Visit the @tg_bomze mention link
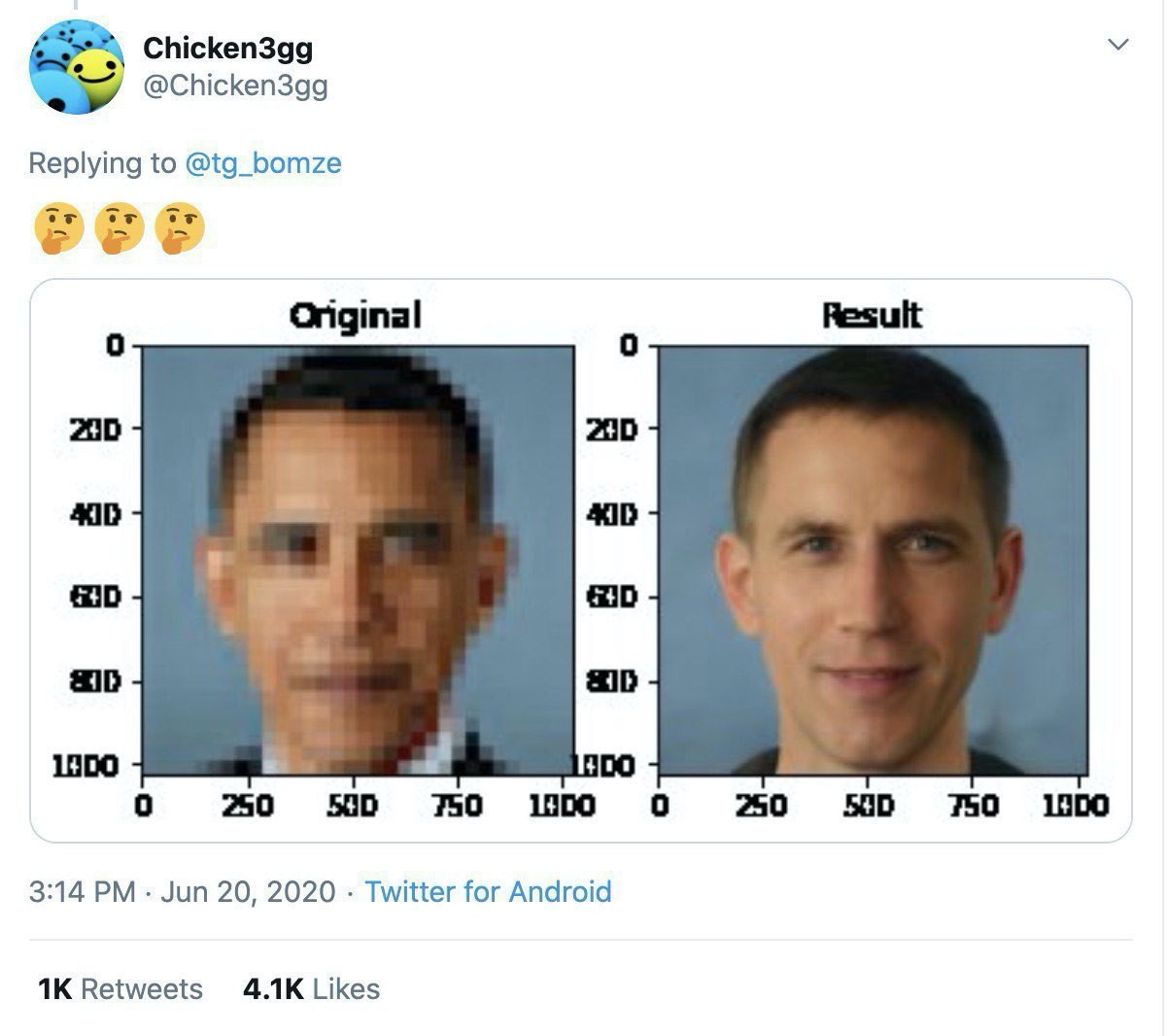 coord(262,162)
